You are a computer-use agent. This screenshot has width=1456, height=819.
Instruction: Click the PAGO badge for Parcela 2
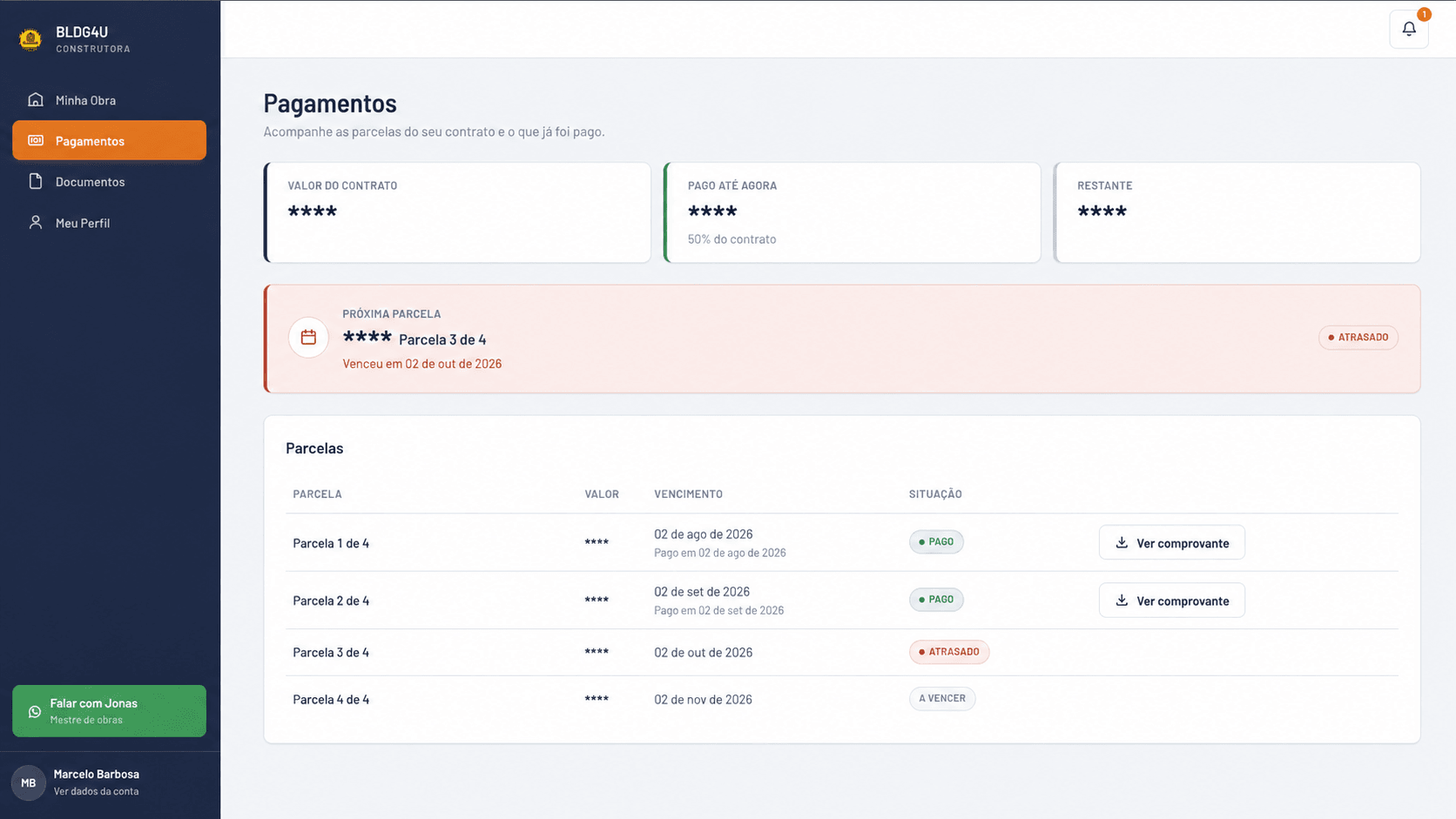click(936, 599)
